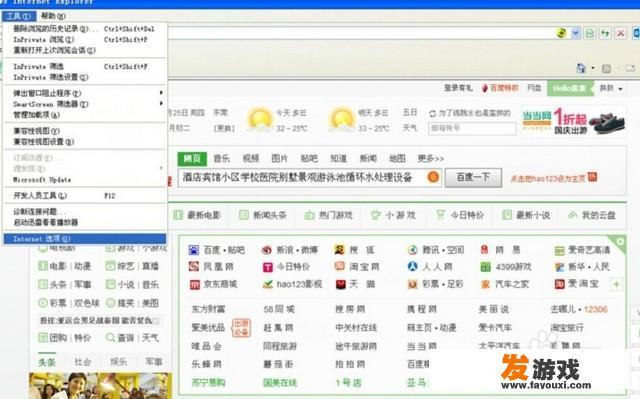Open the 京东商城 site icon link
The image size is (640, 399).
[x=194, y=284]
